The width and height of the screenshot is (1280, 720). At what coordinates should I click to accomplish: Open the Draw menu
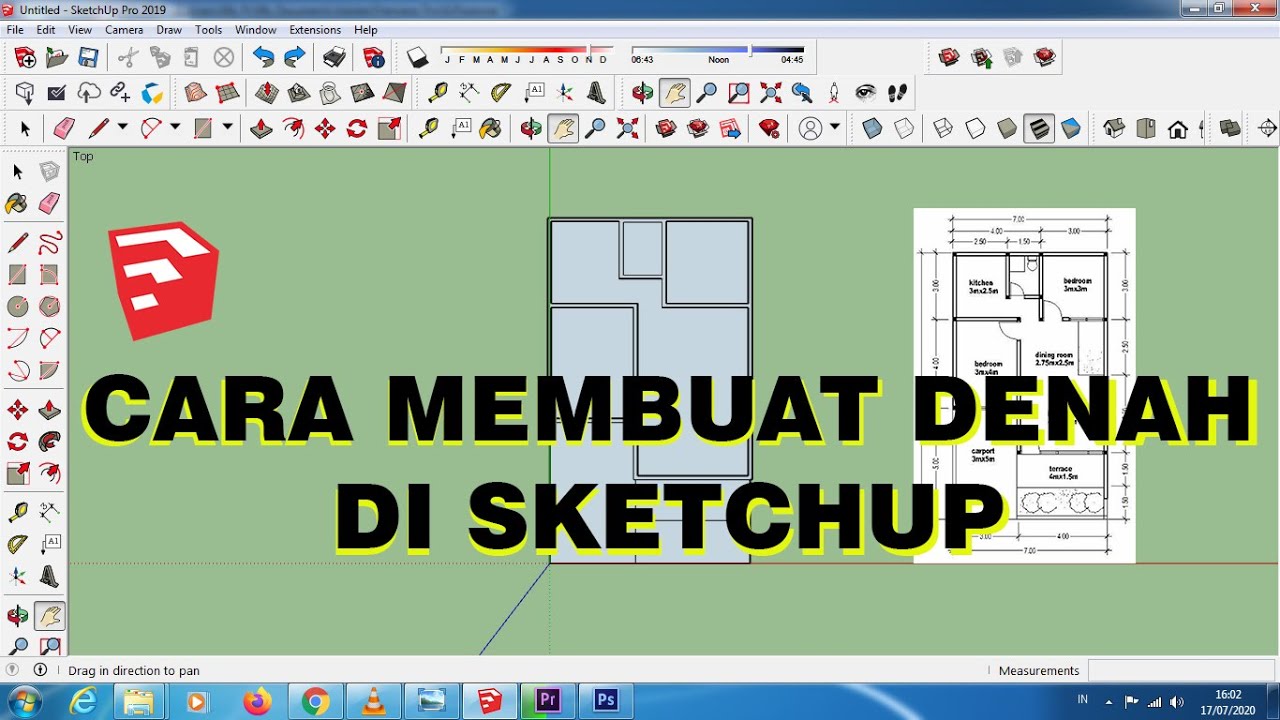[x=169, y=30]
